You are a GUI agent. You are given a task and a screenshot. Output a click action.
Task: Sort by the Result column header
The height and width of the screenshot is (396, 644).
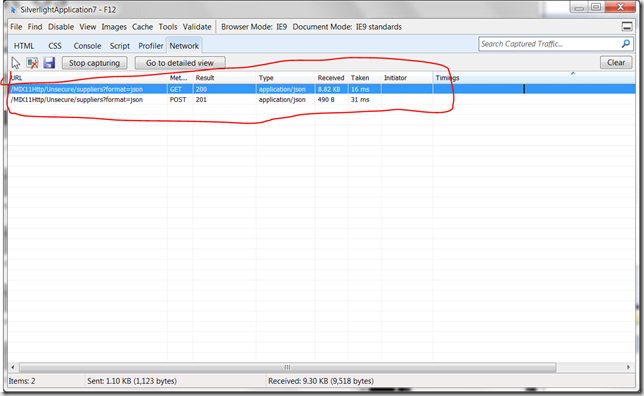coord(224,78)
